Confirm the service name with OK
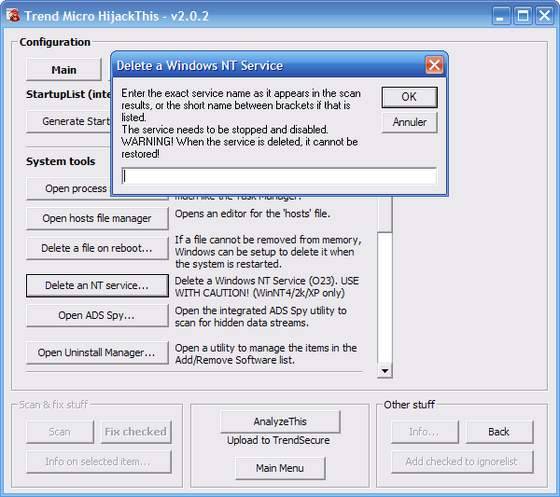This screenshot has height=497, width=560. 409,97
